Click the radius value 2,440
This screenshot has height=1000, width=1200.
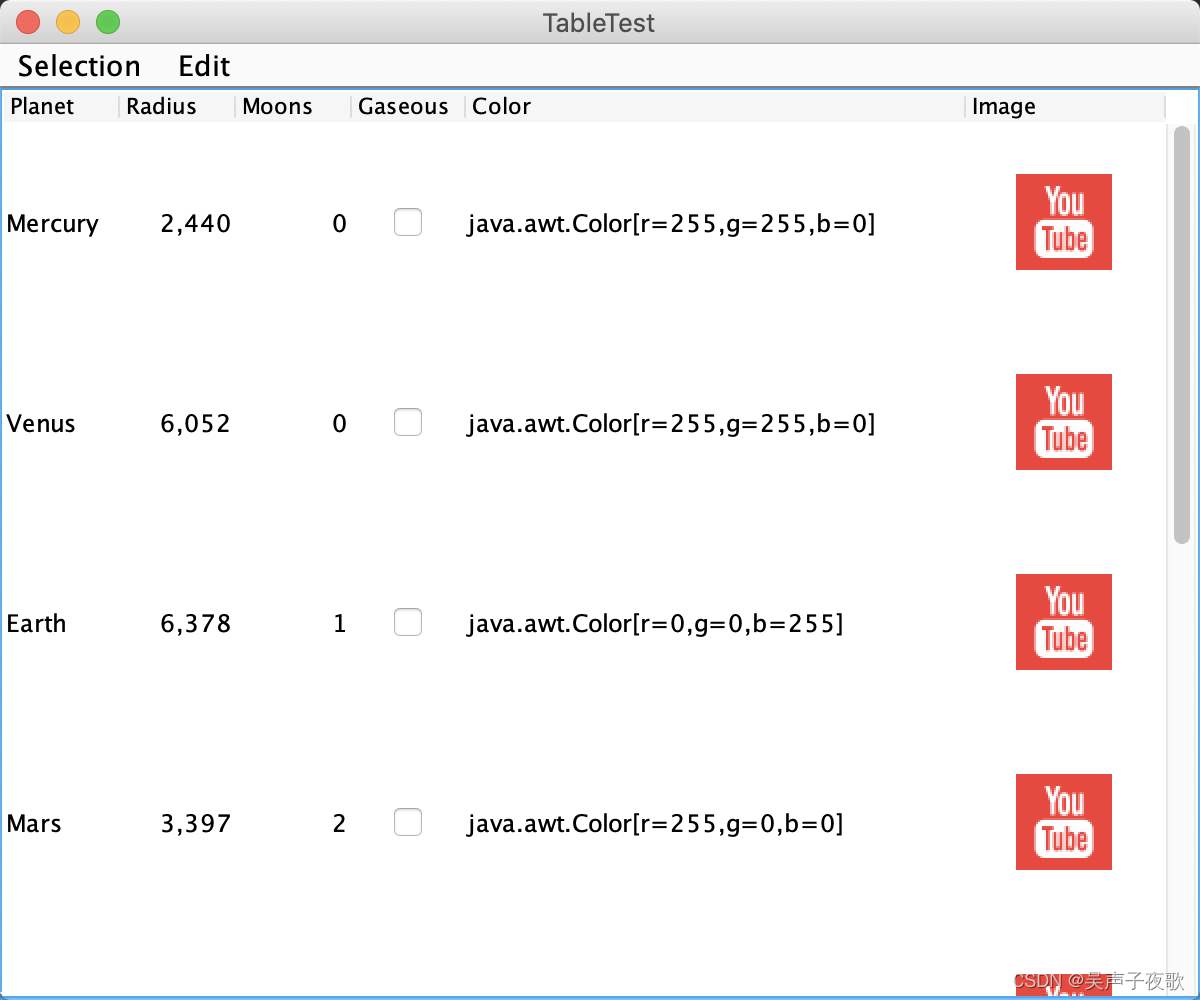[x=196, y=223]
